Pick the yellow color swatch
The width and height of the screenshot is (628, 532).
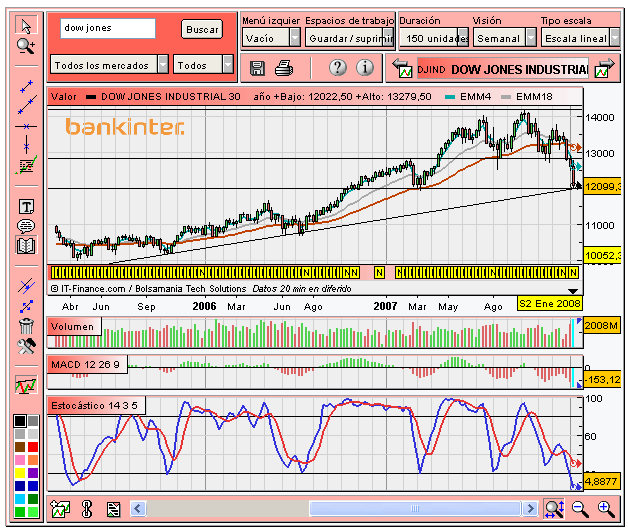click(20, 473)
